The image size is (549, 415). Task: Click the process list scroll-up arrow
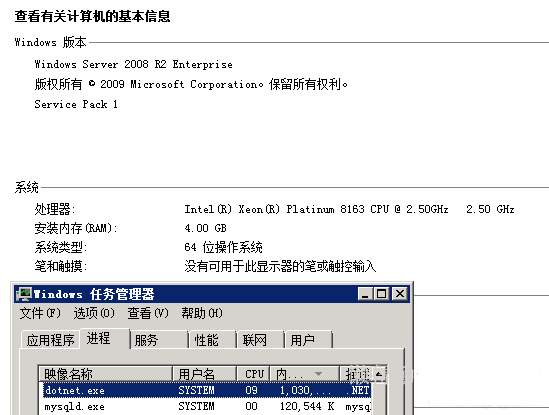(x=379, y=374)
